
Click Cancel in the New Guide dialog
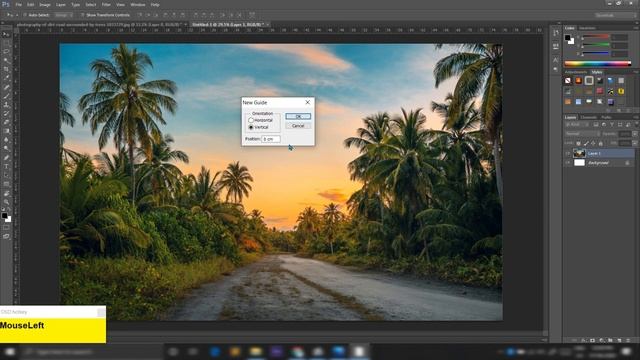[x=298, y=126]
